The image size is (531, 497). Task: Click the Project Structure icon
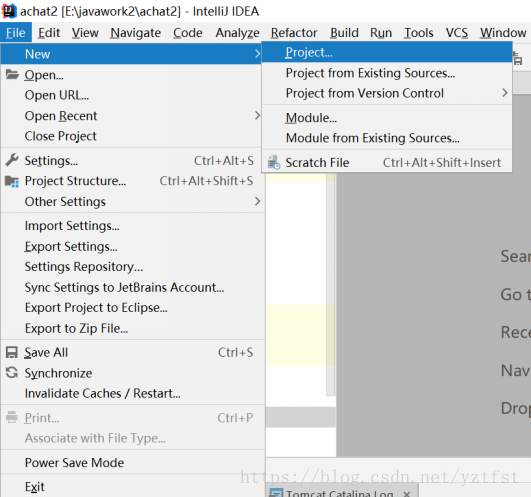tap(12, 181)
